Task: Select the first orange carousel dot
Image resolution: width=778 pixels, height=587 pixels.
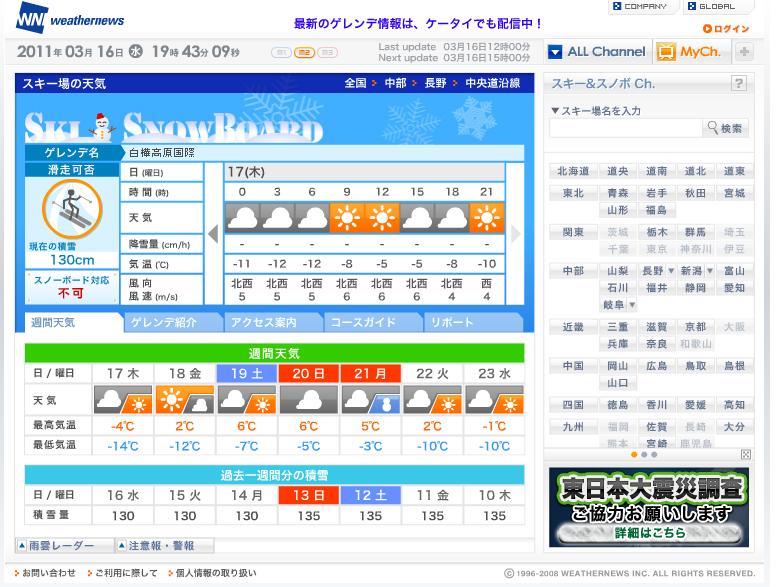Action: coord(634,455)
